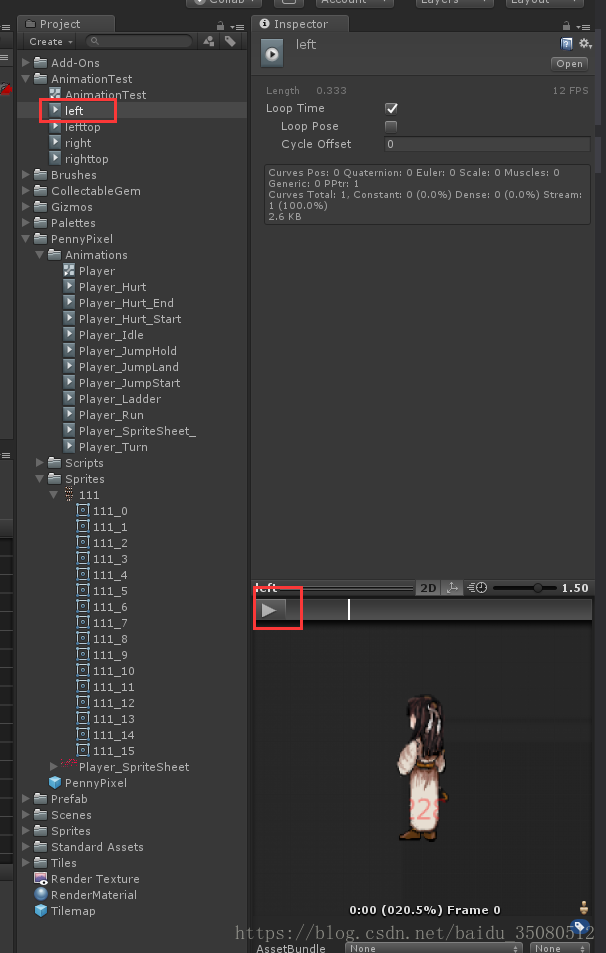Click the Search by Label icon
This screenshot has width=606, height=953.
pyautogui.click(x=230, y=41)
